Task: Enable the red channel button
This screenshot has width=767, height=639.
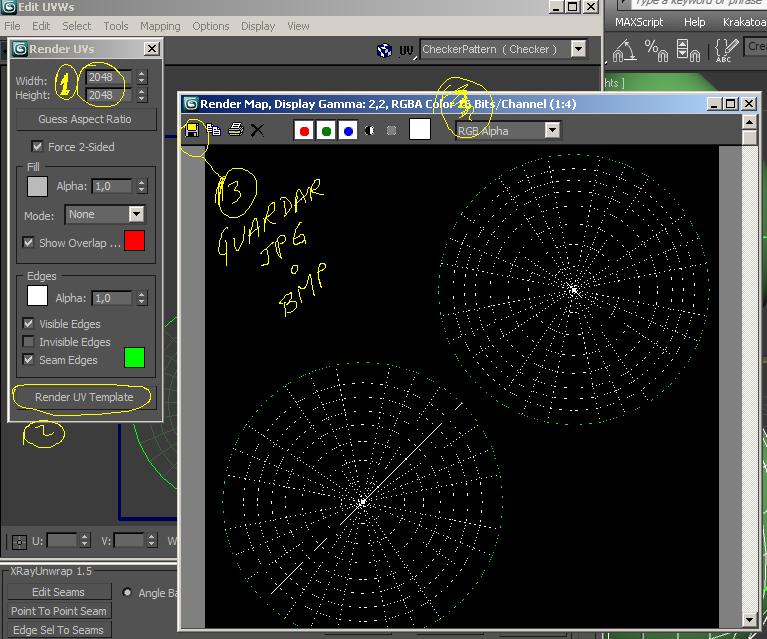Action: (304, 131)
